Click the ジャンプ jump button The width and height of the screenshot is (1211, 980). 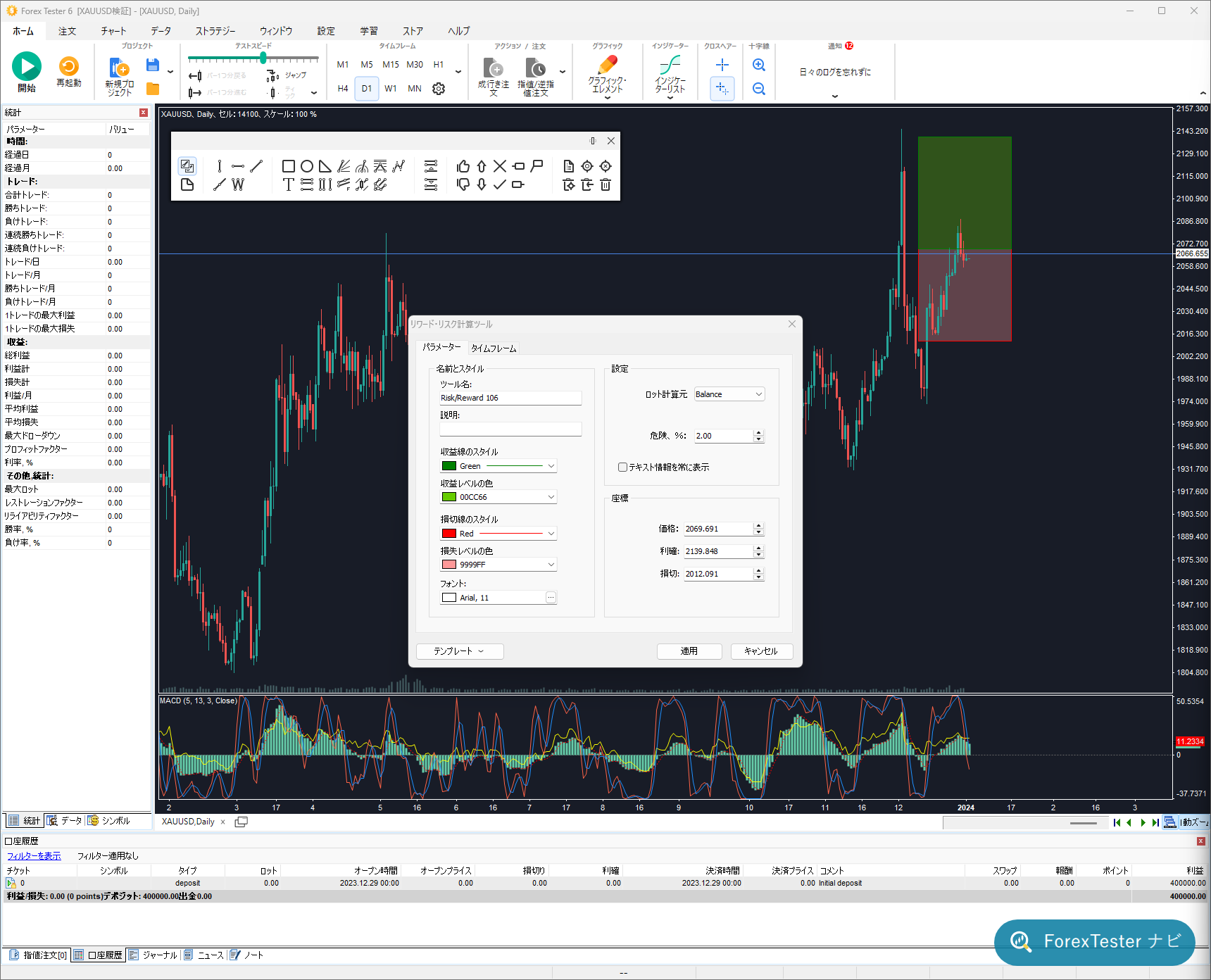point(287,75)
